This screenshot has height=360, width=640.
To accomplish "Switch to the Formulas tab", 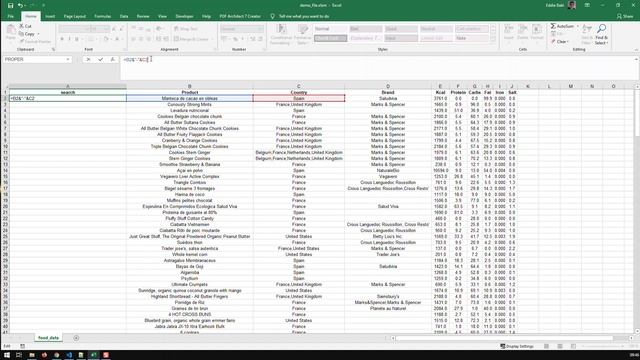I will 102,16.
